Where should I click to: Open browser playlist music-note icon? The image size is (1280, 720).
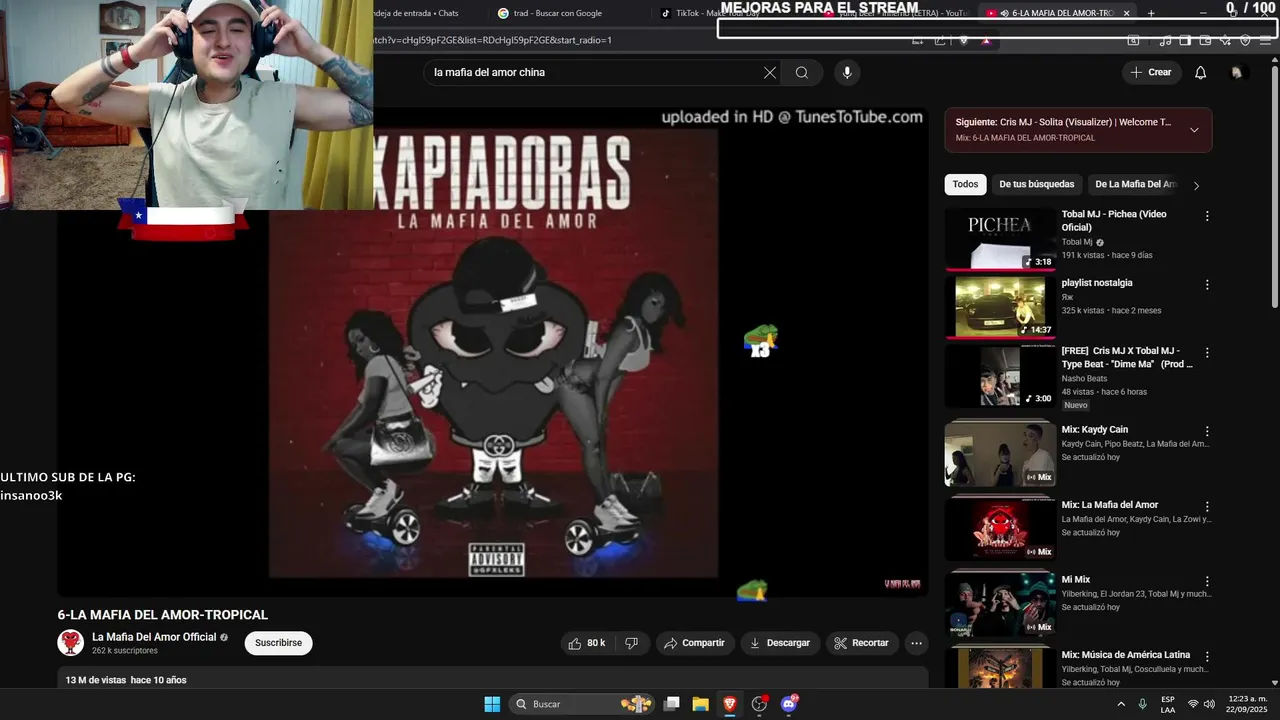[1165, 40]
